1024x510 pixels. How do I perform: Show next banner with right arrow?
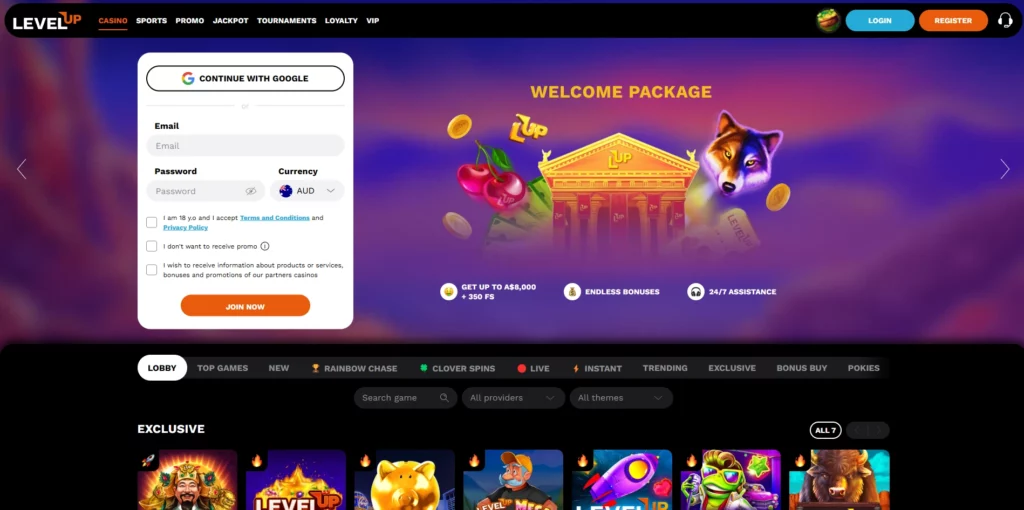pyautogui.click(x=1004, y=169)
